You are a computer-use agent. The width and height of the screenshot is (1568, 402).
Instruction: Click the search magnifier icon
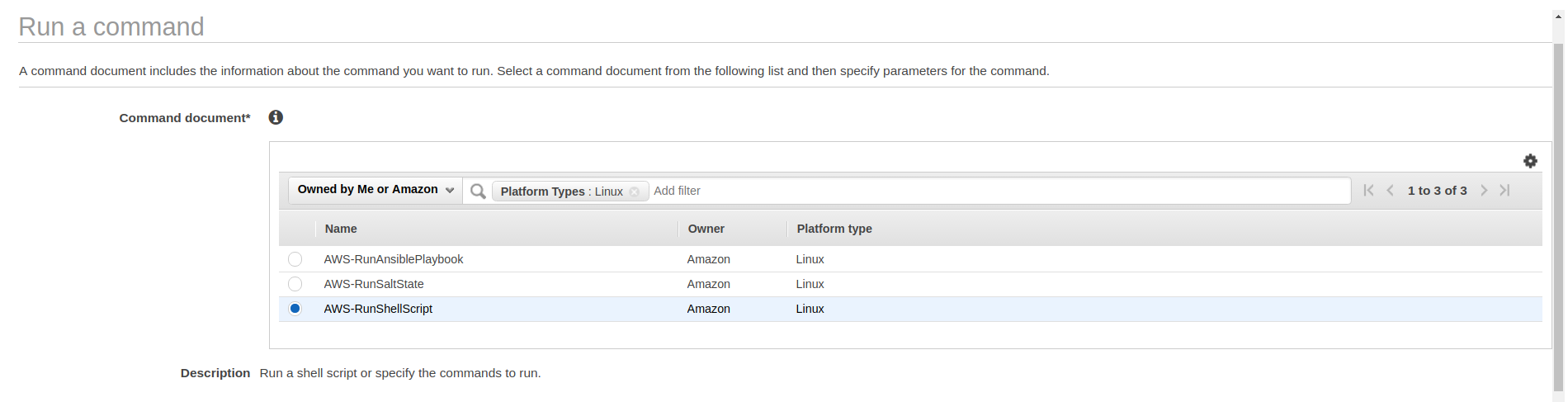pyautogui.click(x=478, y=192)
